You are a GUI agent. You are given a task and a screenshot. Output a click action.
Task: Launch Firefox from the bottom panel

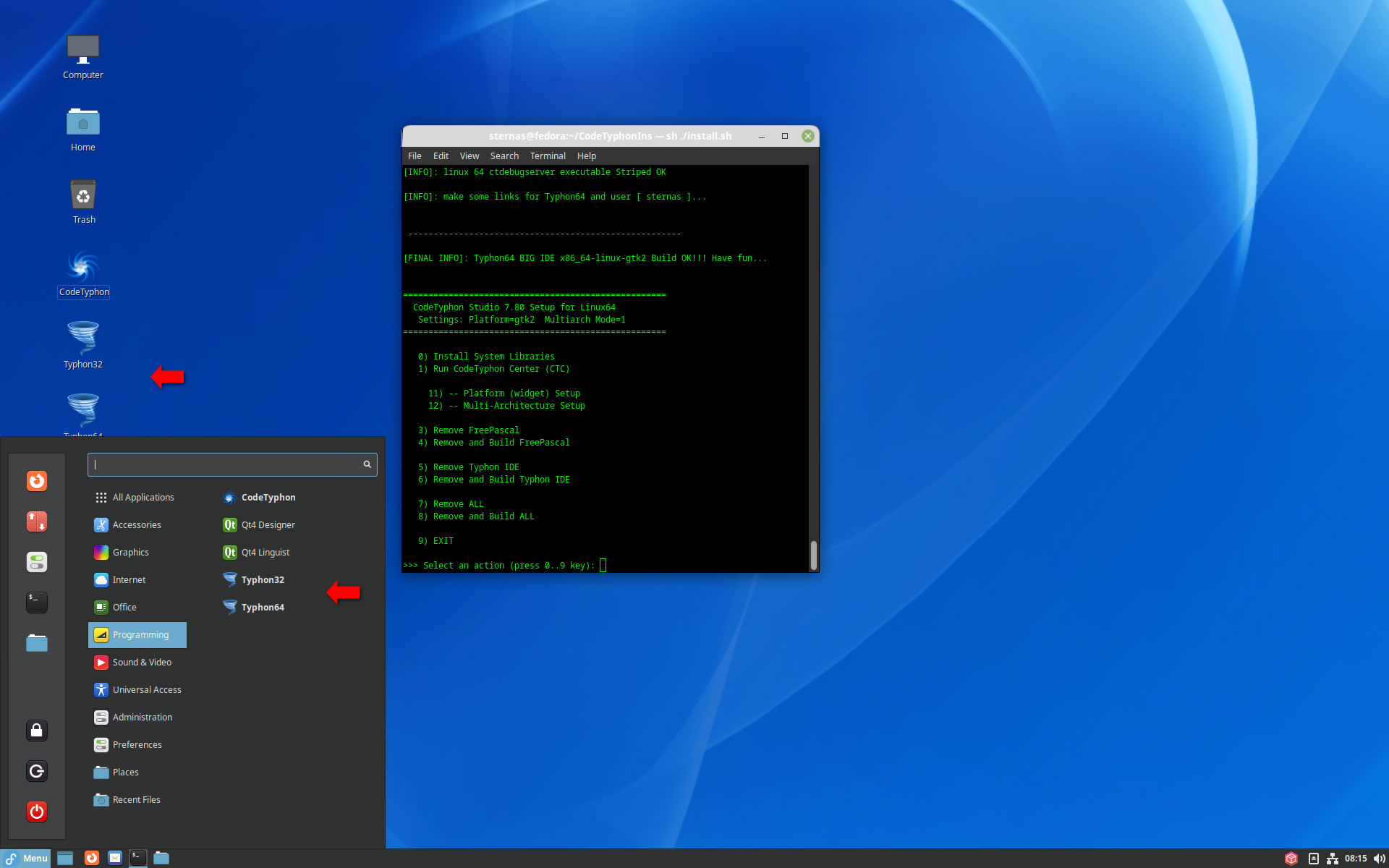92,859
